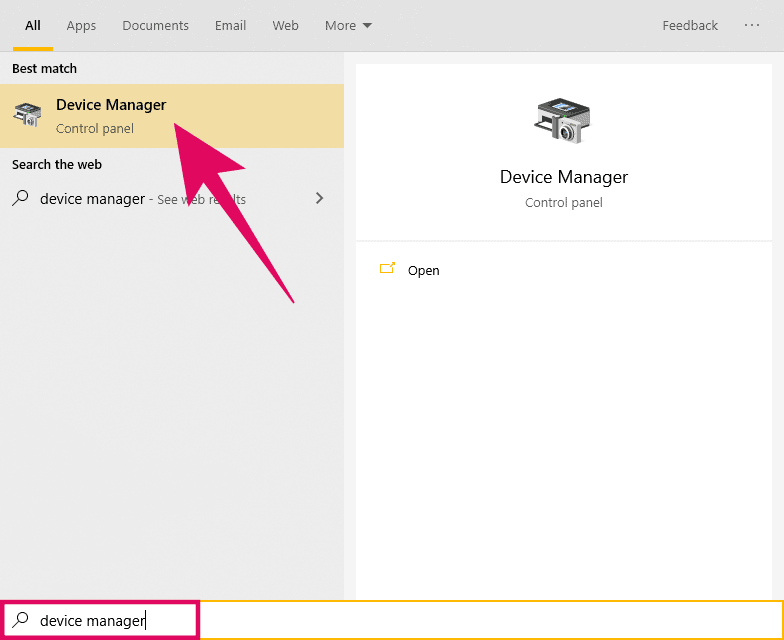This screenshot has width=784, height=640.
Task: Click the web search magnifier icon
Action: [x=20, y=198]
